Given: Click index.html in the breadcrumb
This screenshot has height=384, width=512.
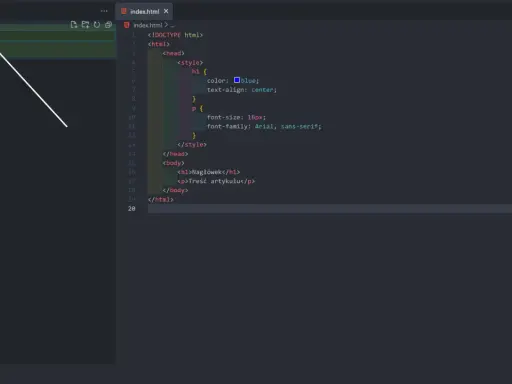Looking at the screenshot, I should coord(148,25).
